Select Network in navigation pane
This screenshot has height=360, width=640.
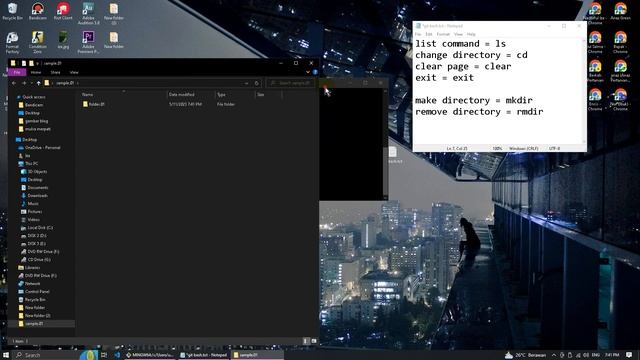pos(32,284)
